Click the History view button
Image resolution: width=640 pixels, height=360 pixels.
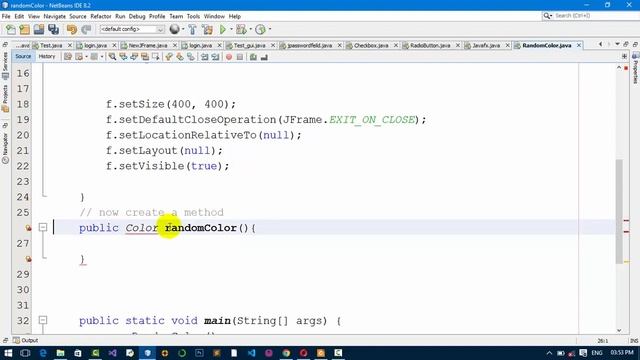pyautogui.click(x=47, y=57)
